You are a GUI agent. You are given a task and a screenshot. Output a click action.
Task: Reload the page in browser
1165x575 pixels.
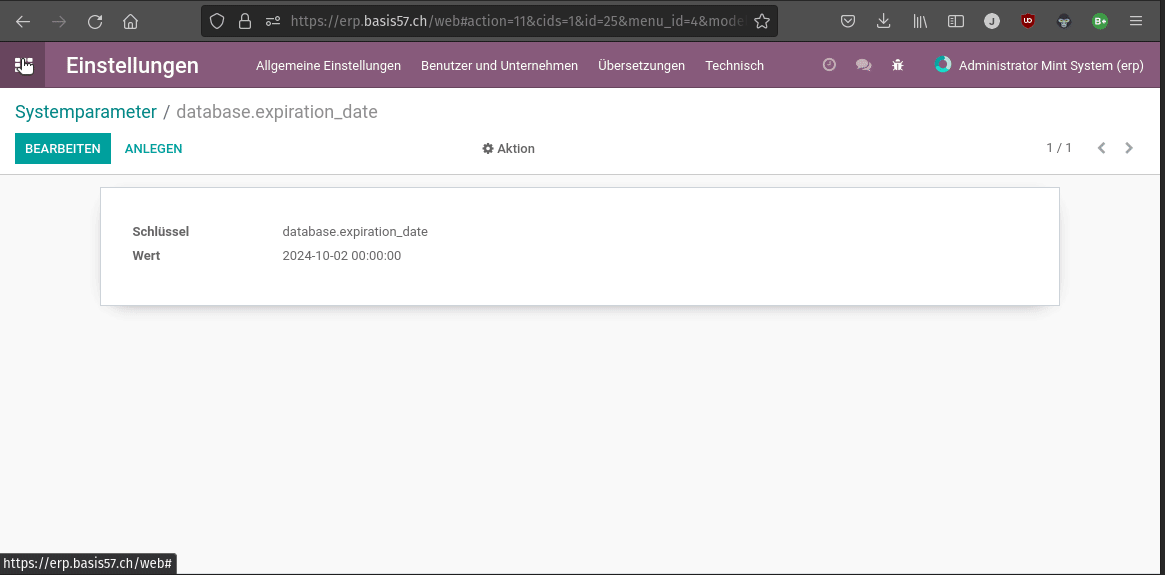click(x=94, y=22)
